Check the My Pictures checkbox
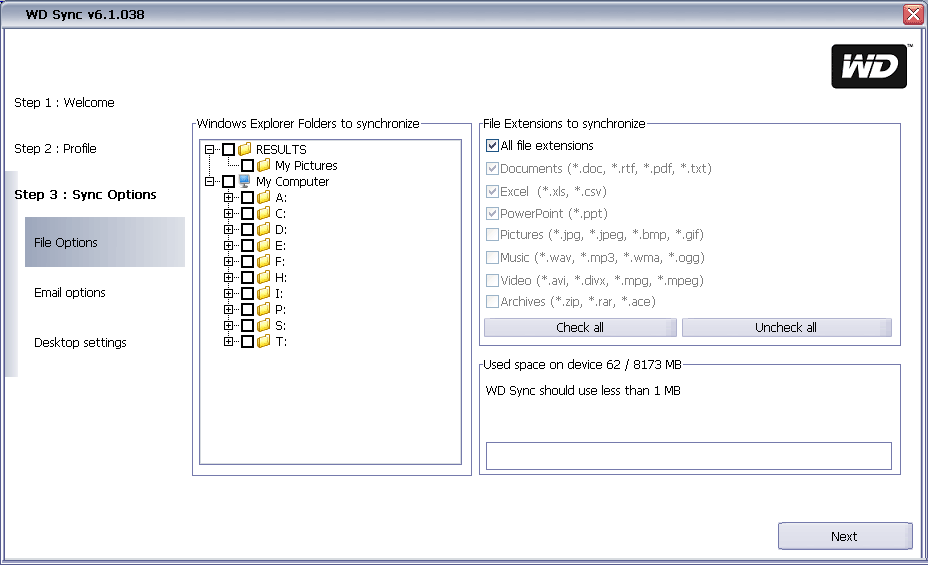The image size is (928, 565). point(247,165)
